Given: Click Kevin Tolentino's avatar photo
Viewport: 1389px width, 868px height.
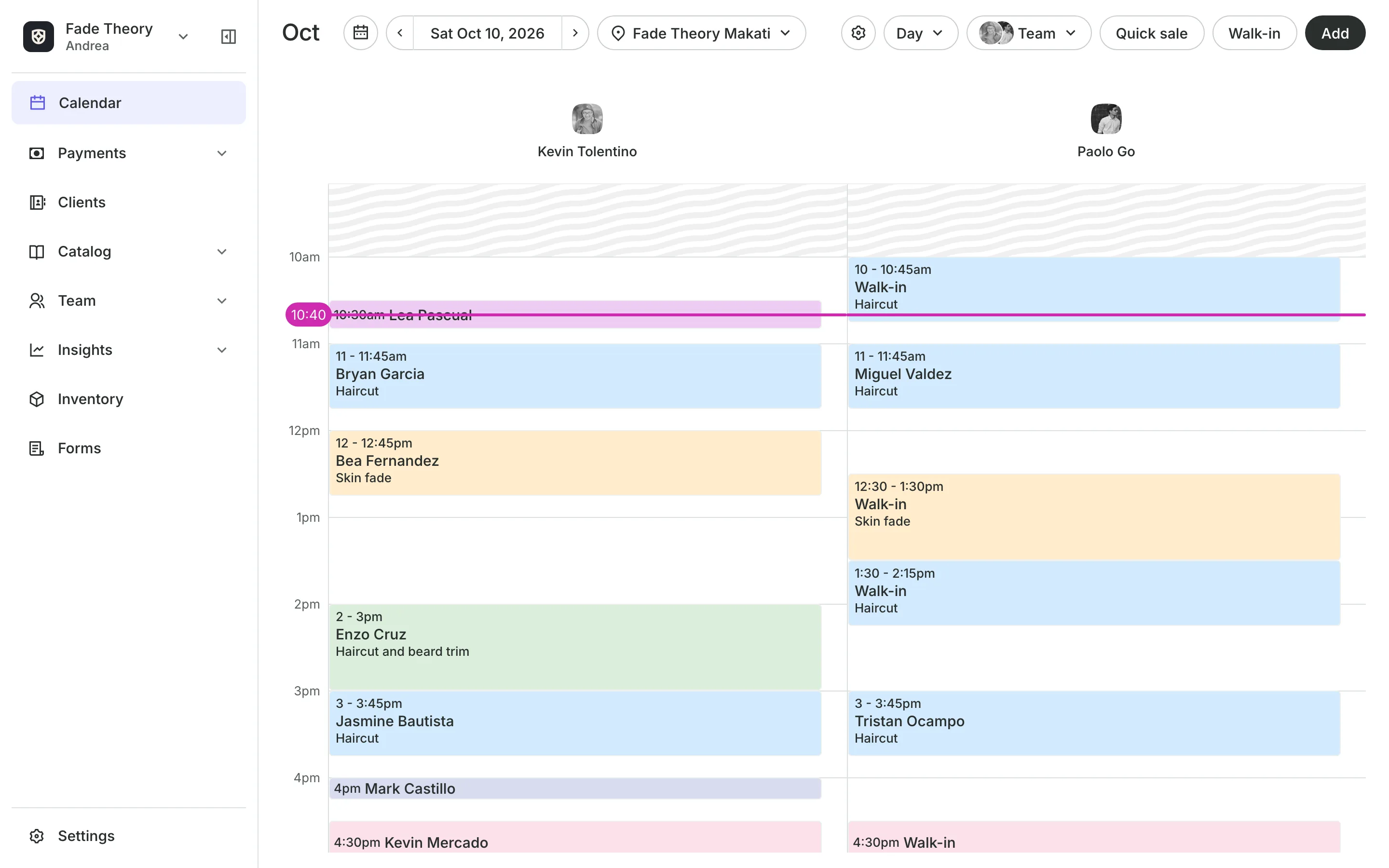Looking at the screenshot, I should tap(587, 119).
